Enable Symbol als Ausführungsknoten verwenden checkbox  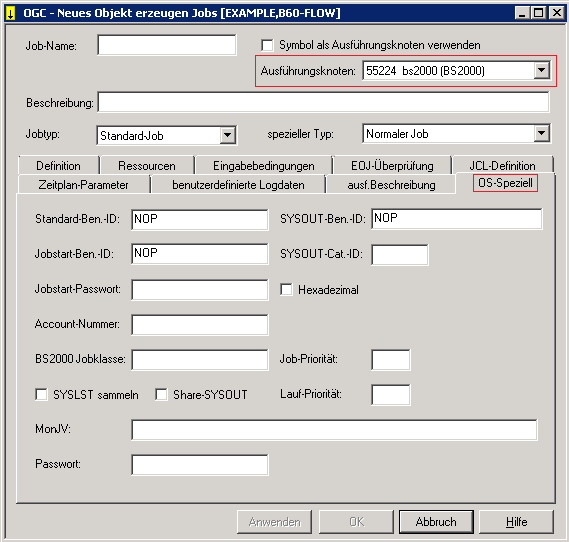[x=267, y=45]
